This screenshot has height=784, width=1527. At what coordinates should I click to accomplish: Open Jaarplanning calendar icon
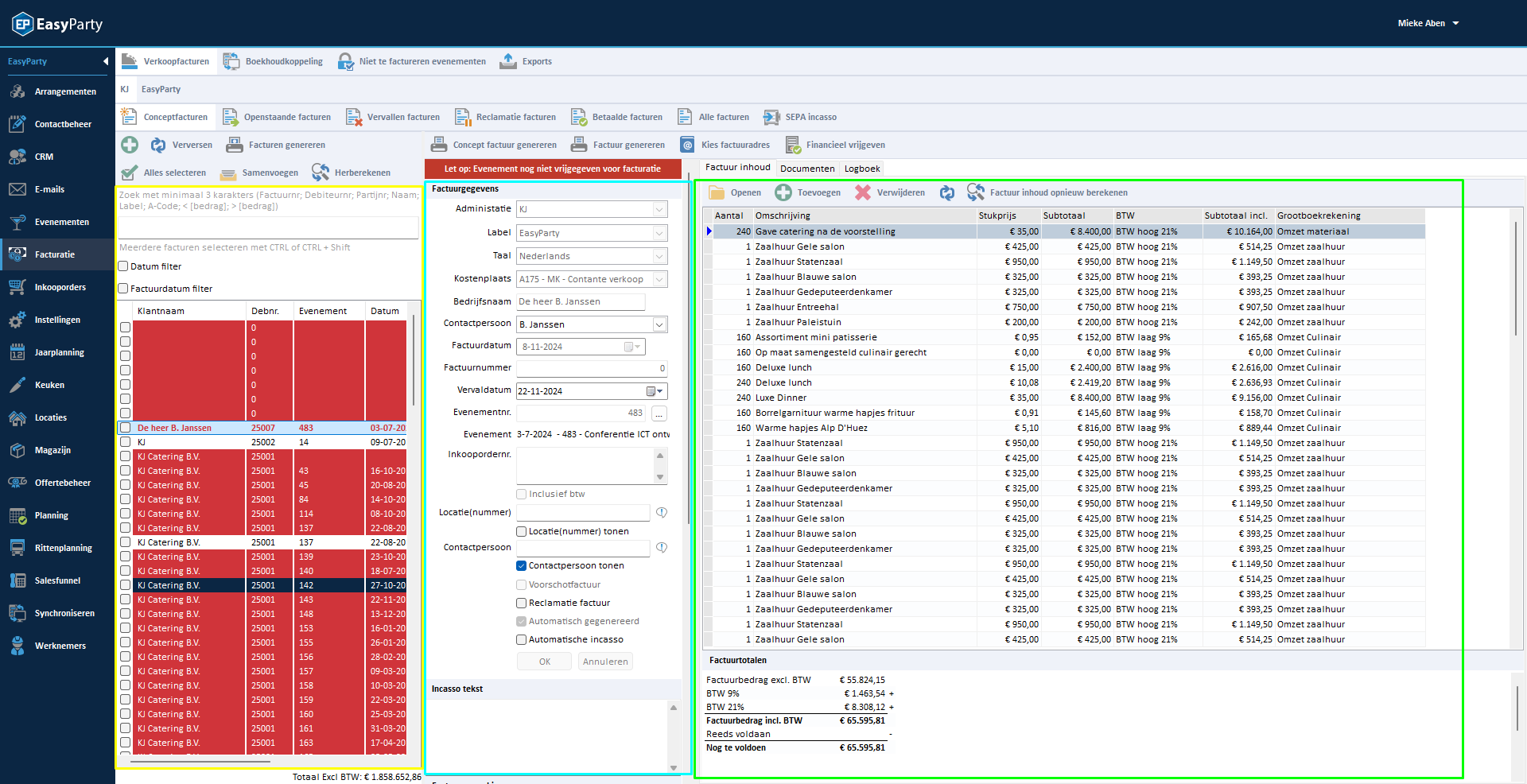[x=17, y=352]
